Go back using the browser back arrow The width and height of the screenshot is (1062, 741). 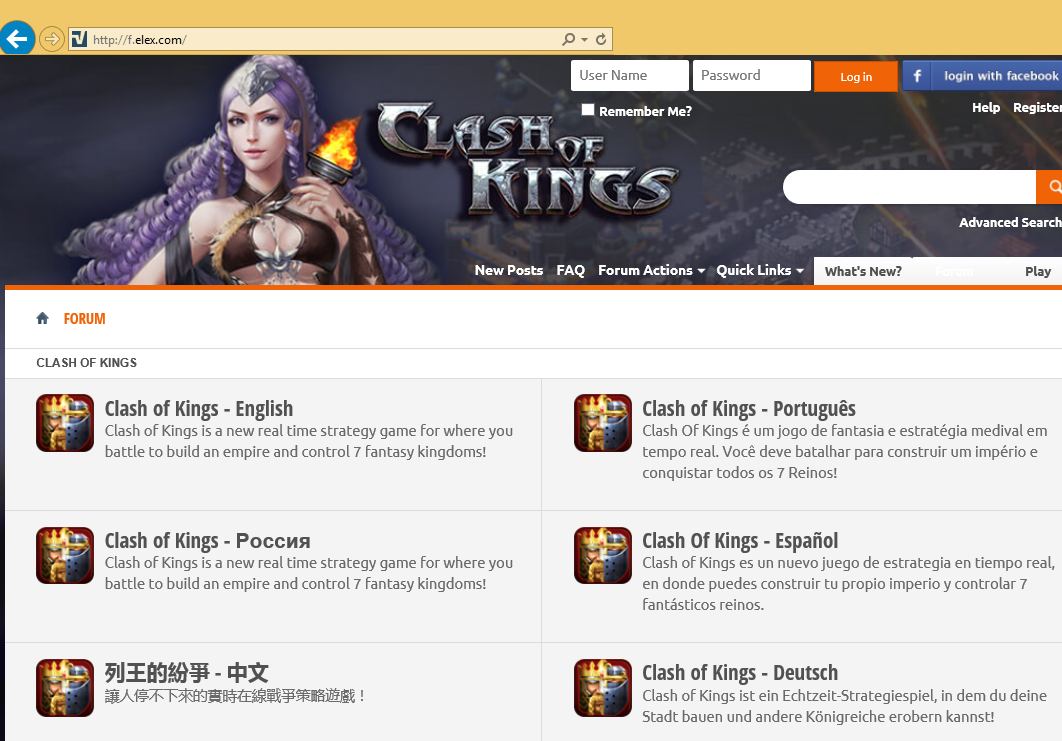17,37
